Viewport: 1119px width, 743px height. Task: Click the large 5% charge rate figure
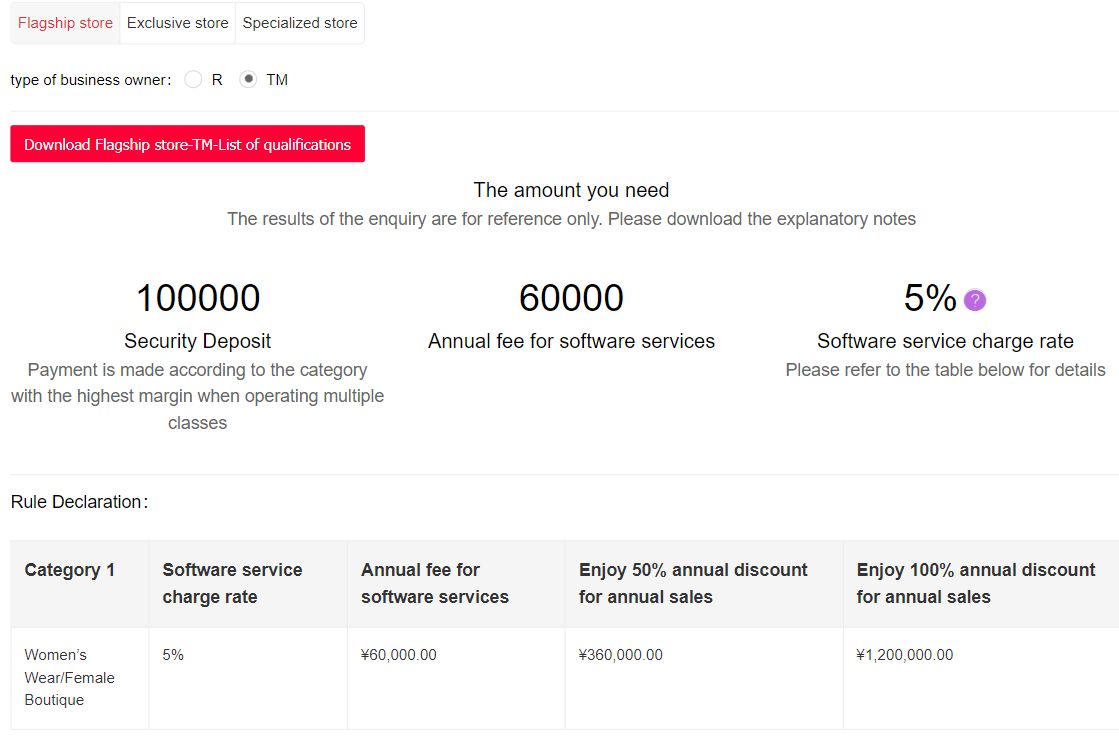929,298
